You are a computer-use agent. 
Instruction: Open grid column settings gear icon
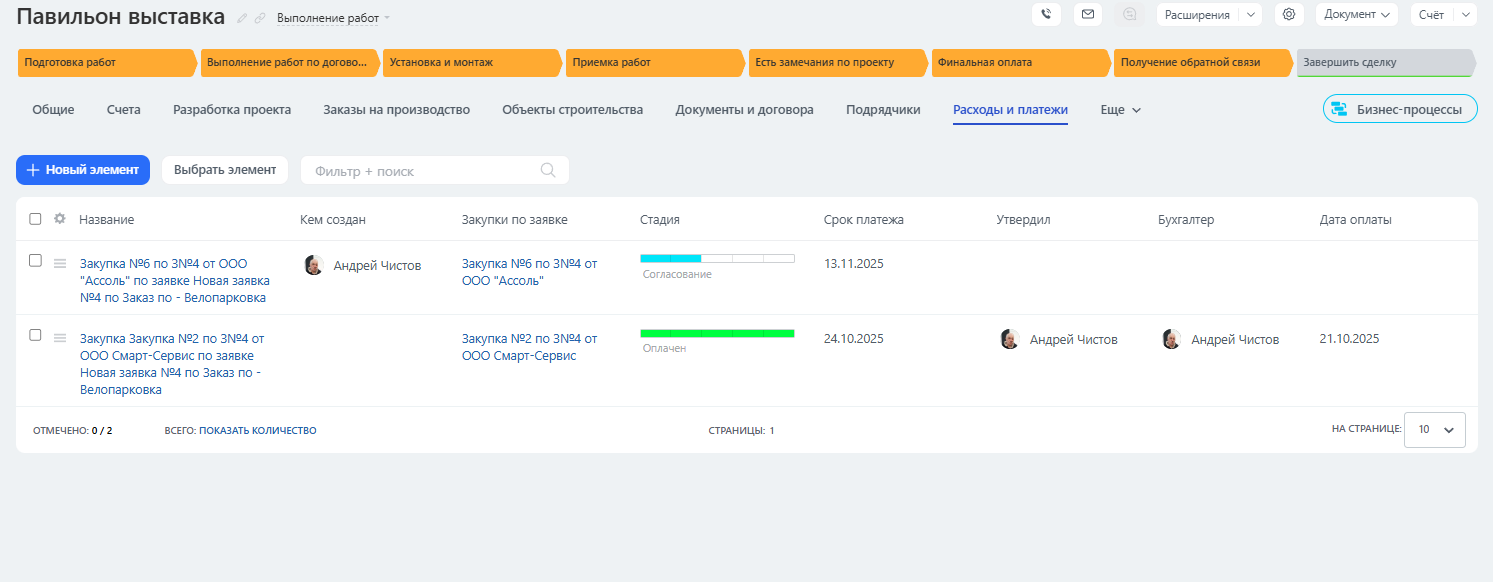(x=60, y=219)
